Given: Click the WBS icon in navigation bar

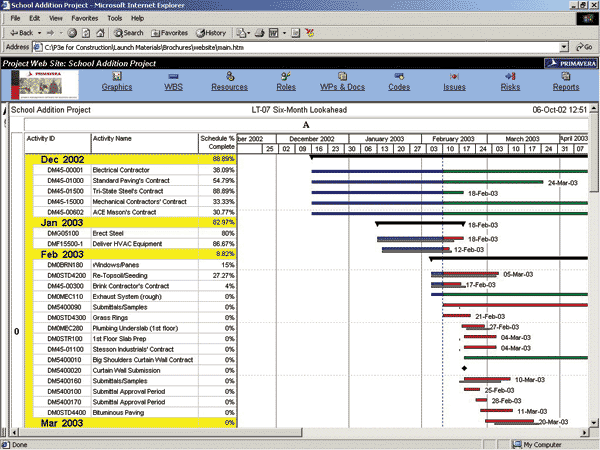Looking at the screenshot, I should [173, 76].
